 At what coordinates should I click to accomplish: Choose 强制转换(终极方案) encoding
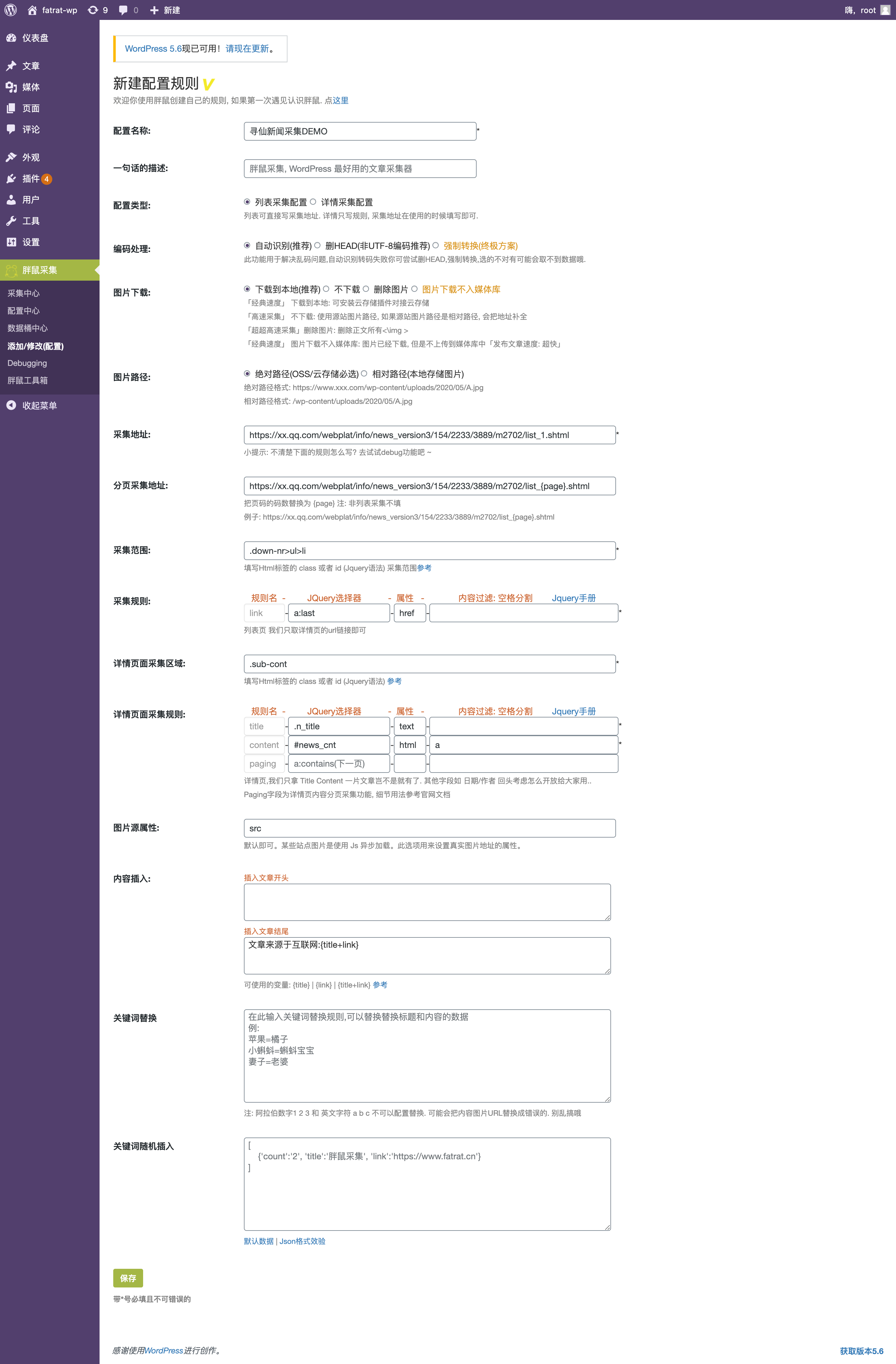click(435, 245)
